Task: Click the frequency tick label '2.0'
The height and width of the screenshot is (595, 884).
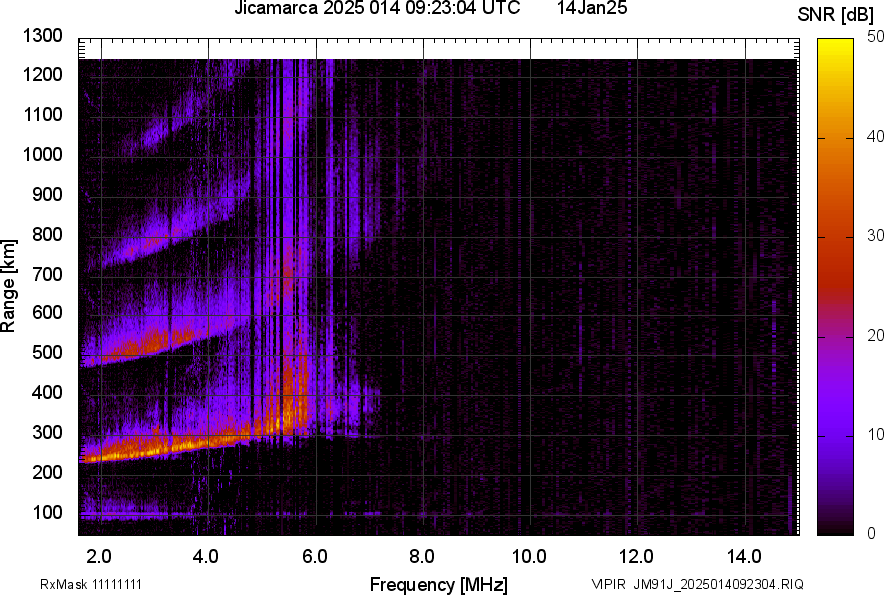Action: (99, 557)
